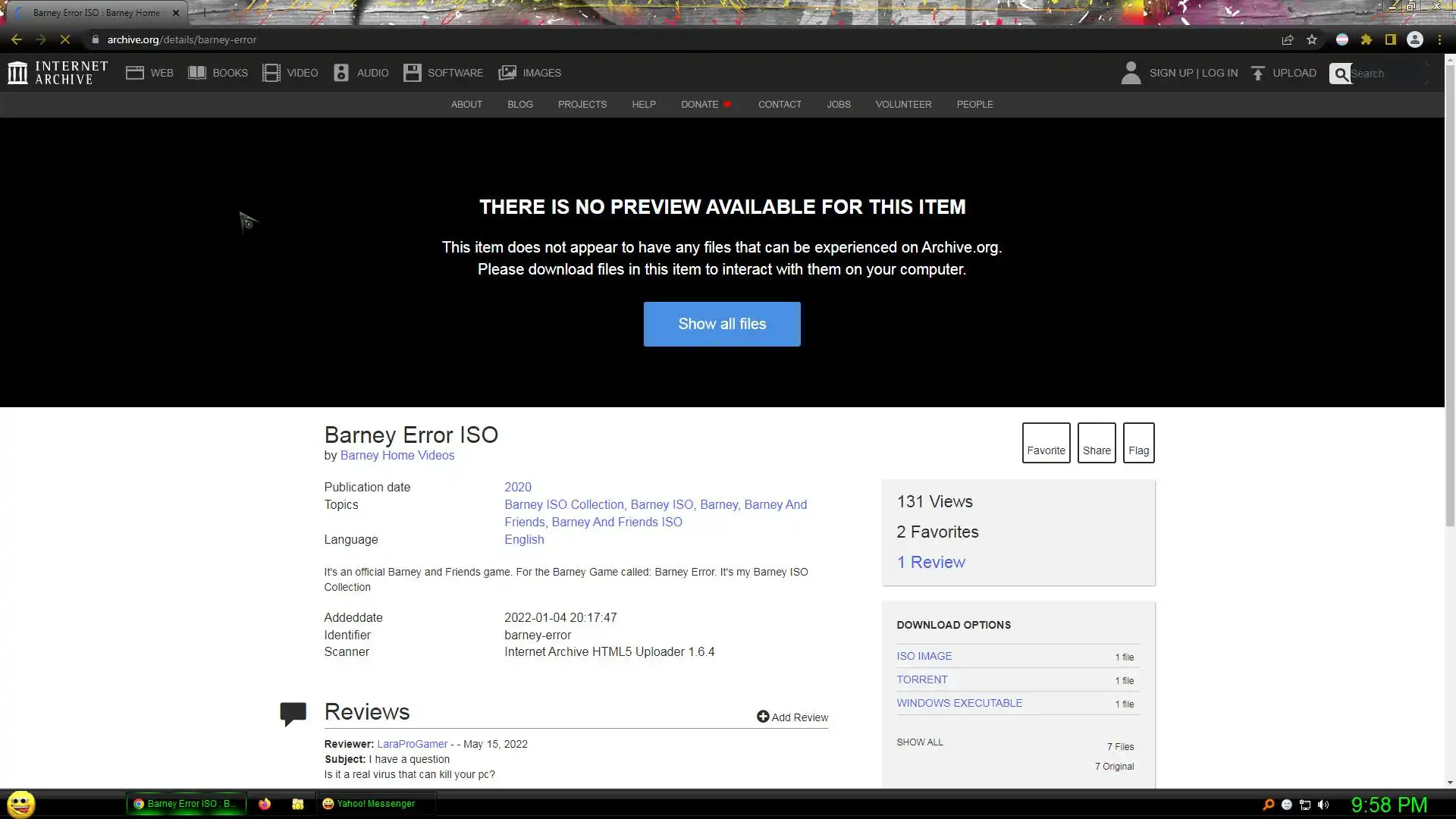Expand SHOW ALL download options
The image size is (1456, 819).
click(920, 742)
